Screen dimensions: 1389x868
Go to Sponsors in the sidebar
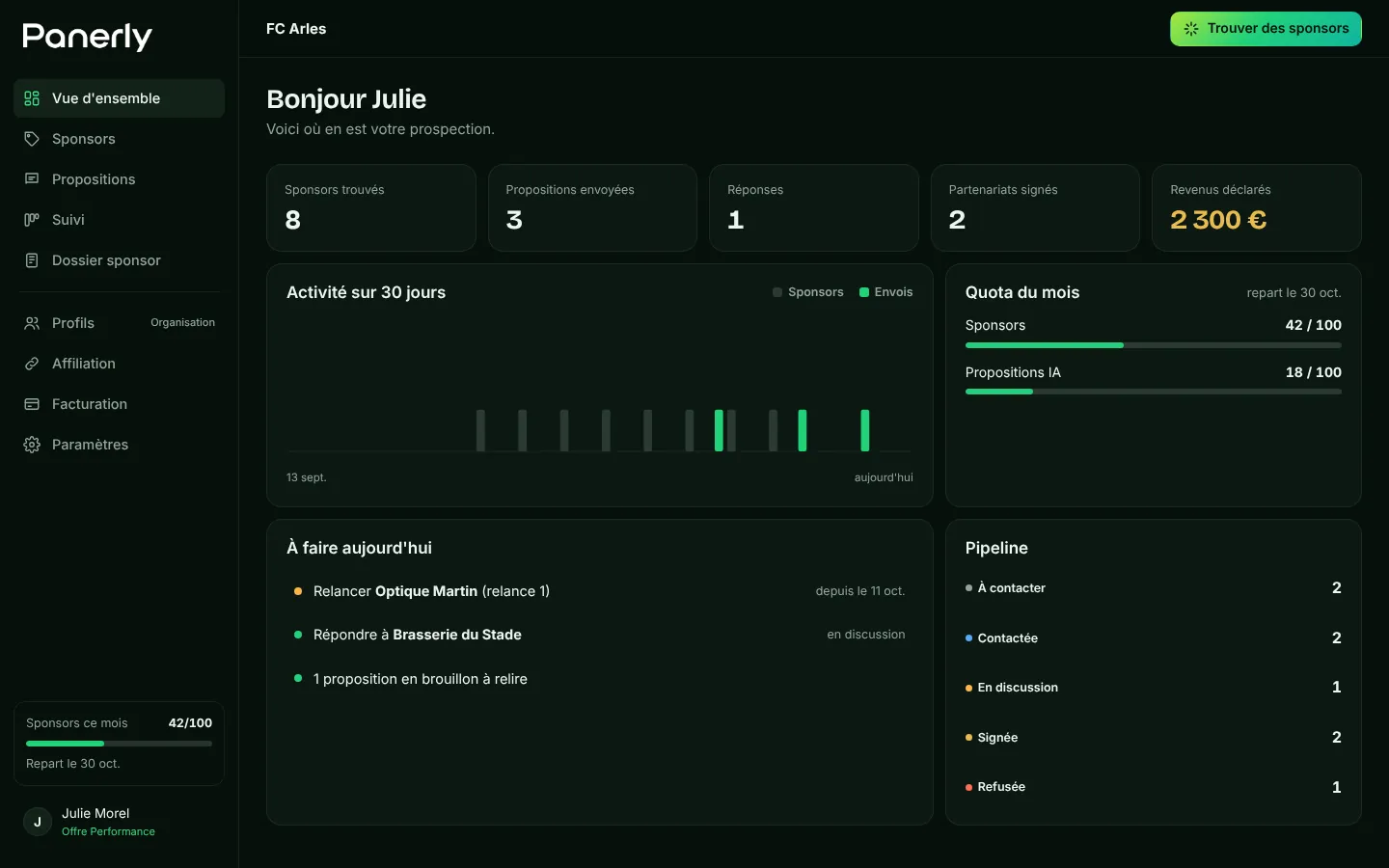pos(119,139)
